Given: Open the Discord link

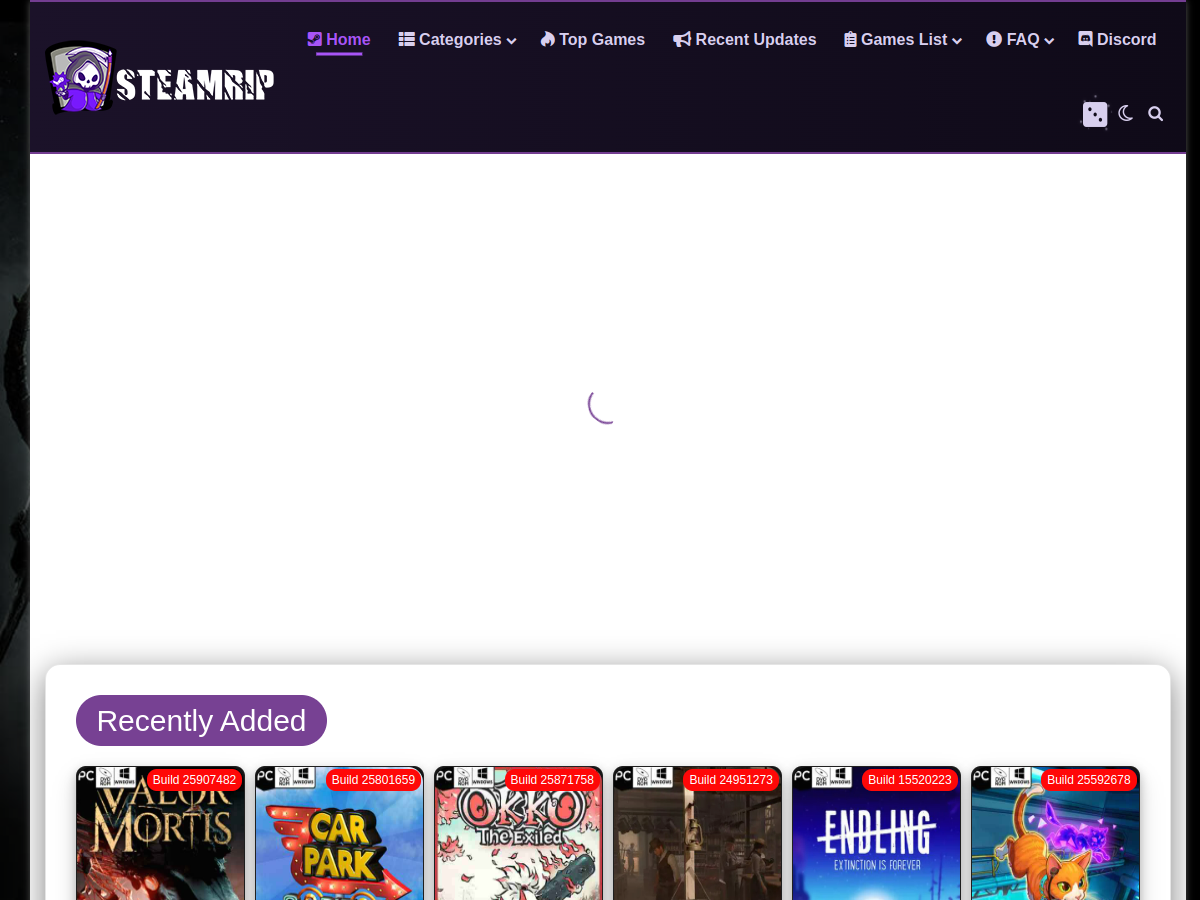Looking at the screenshot, I should pos(1117,40).
